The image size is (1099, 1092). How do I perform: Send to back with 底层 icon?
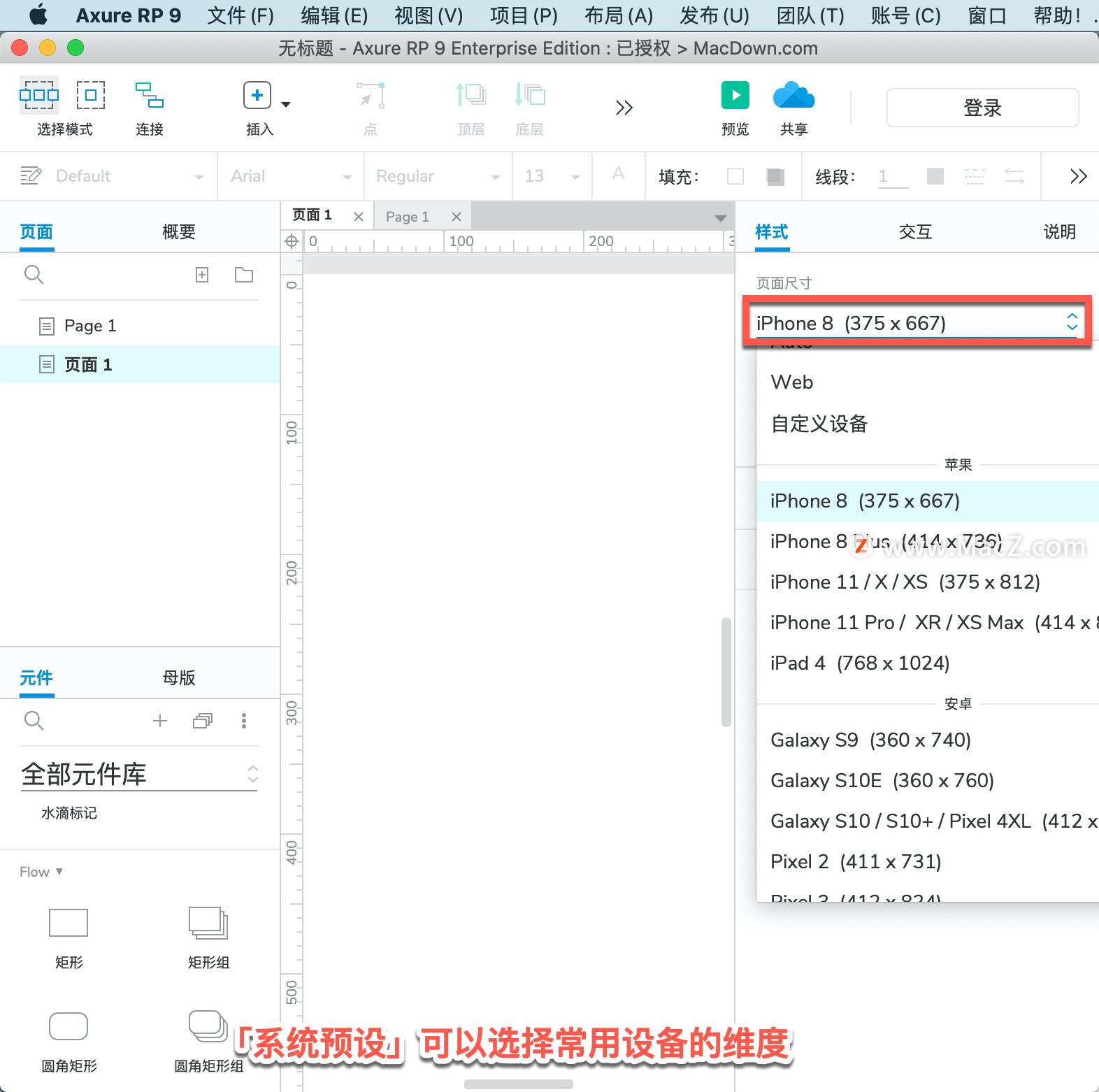coord(529,95)
